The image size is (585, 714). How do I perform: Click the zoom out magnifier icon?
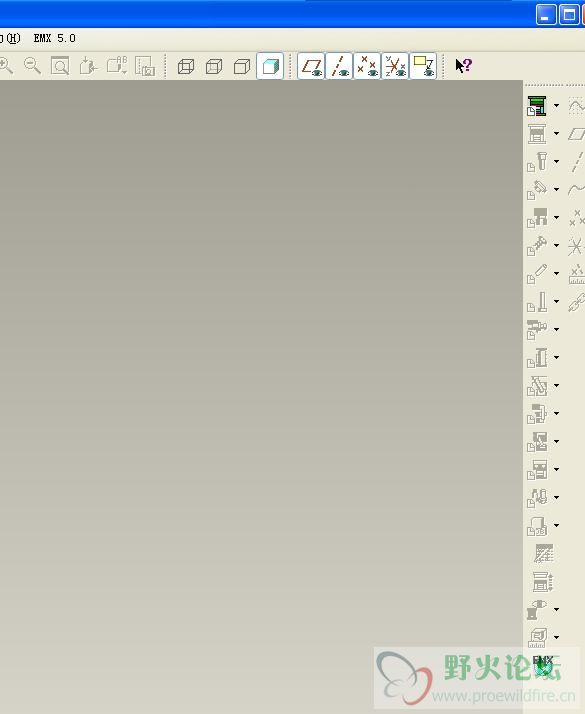click(32, 66)
